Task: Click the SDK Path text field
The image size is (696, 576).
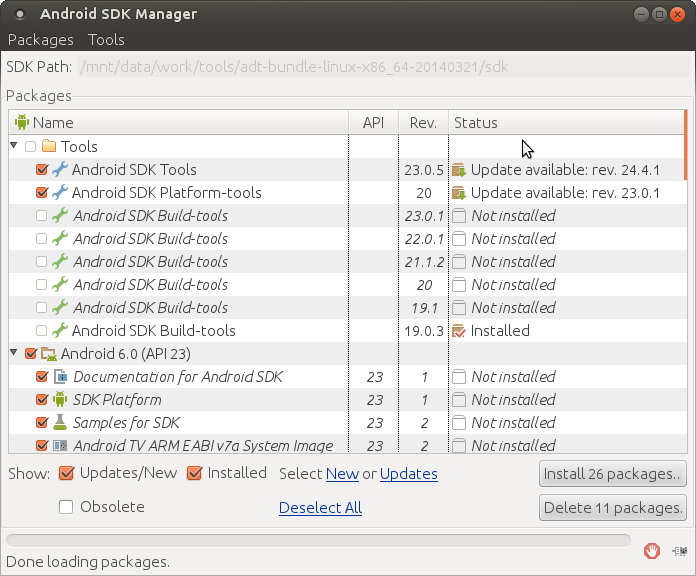Action: pyautogui.click(x=382, y=67)
